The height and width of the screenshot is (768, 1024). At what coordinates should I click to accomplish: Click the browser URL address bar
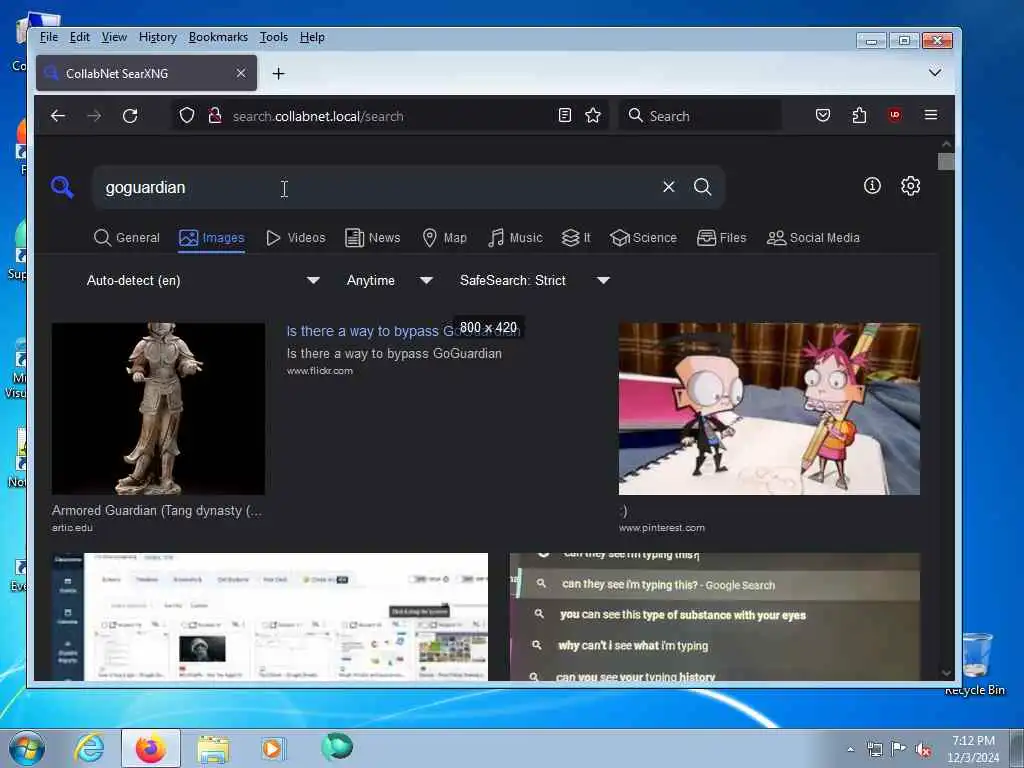(x=392, y=116)
